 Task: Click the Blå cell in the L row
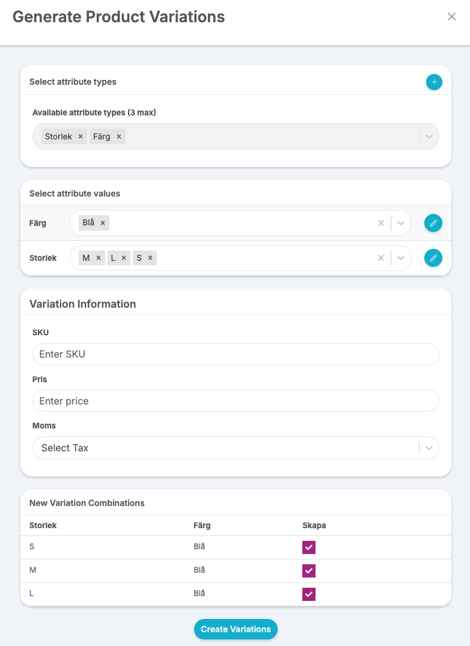pyautogui.click(x=199, y=594)
